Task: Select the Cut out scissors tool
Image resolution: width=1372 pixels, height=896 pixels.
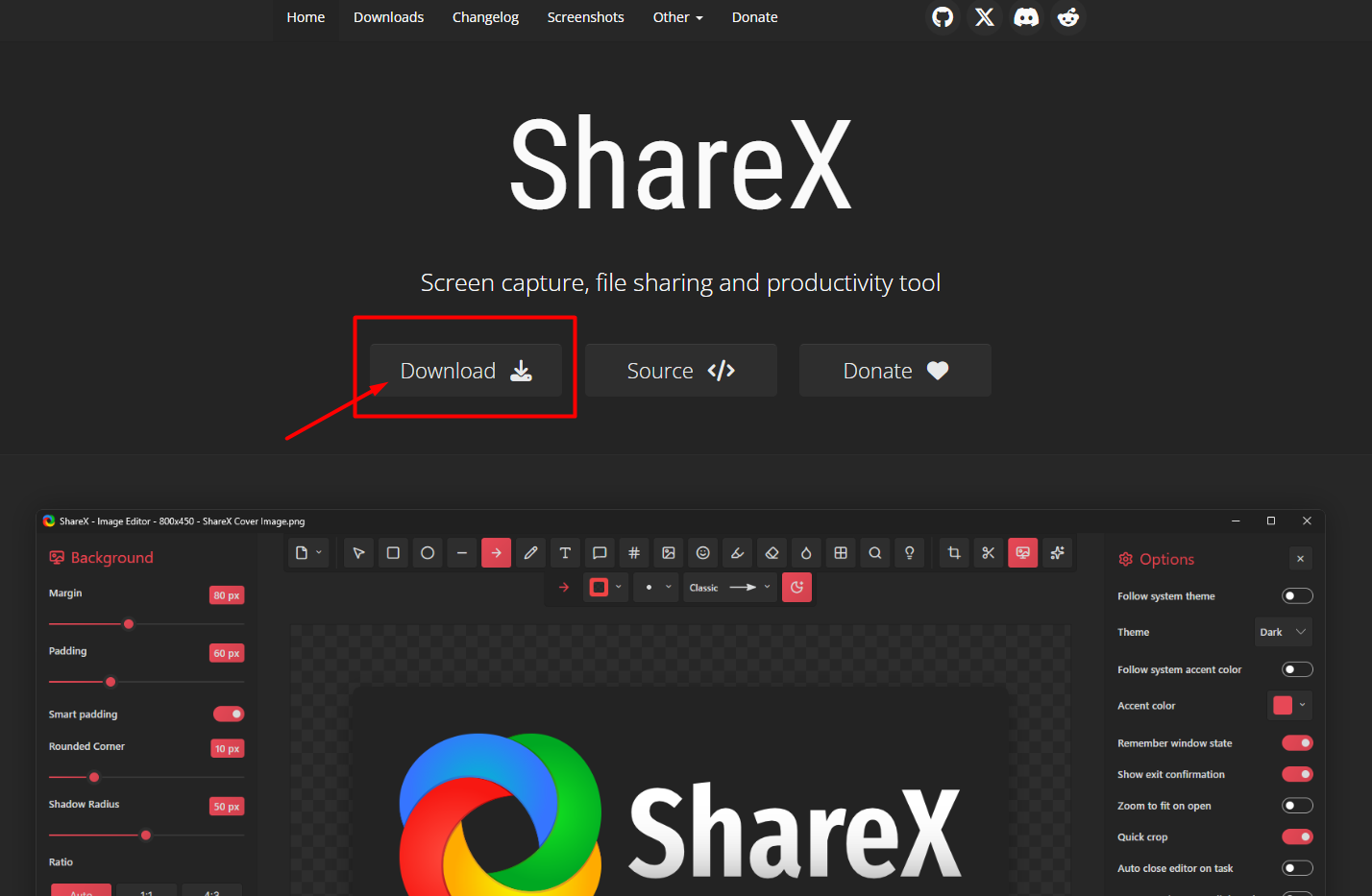Action: click(x=989, y=553)
